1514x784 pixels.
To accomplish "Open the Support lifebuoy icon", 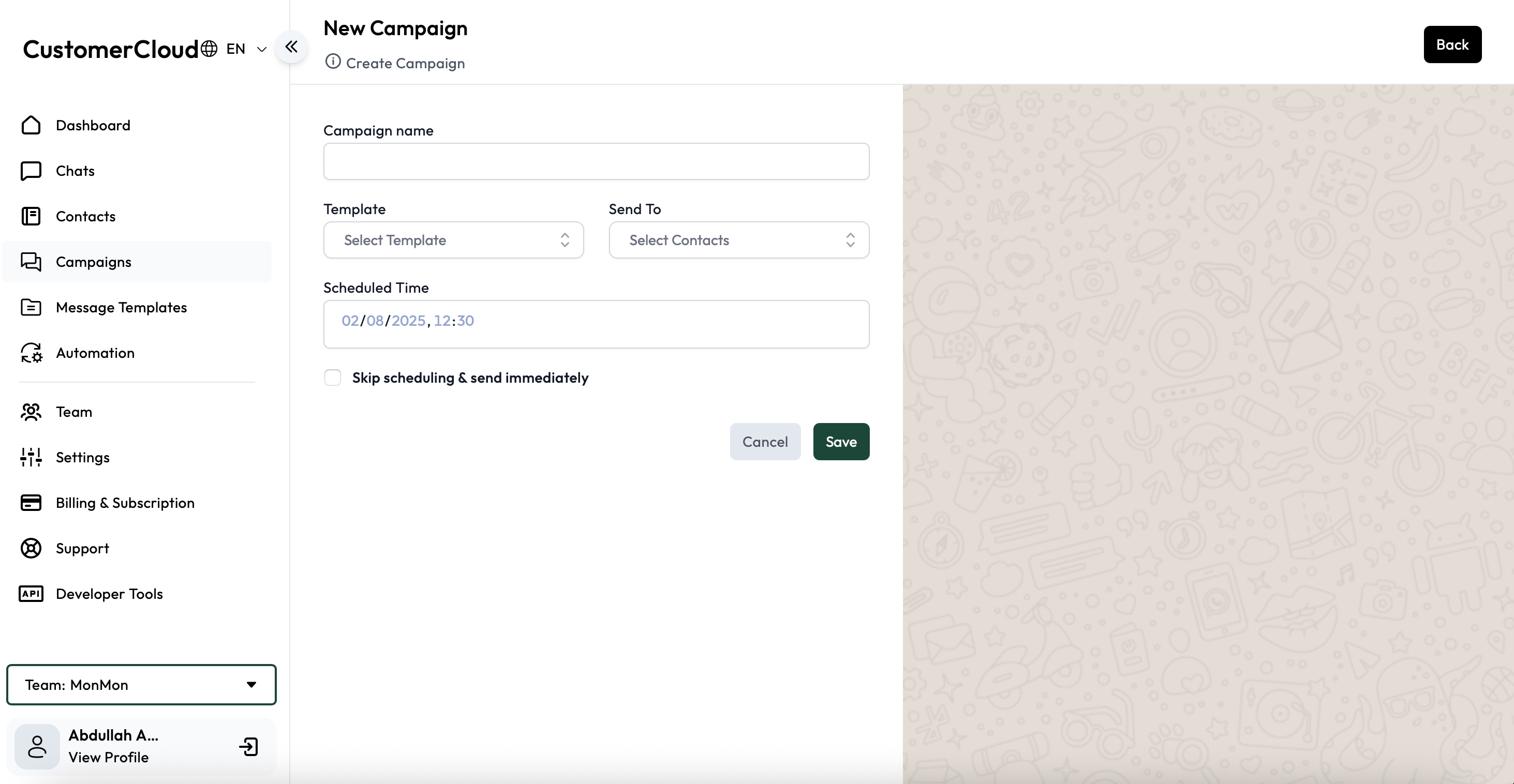I will pyautogui.click(x=31, y=549).
